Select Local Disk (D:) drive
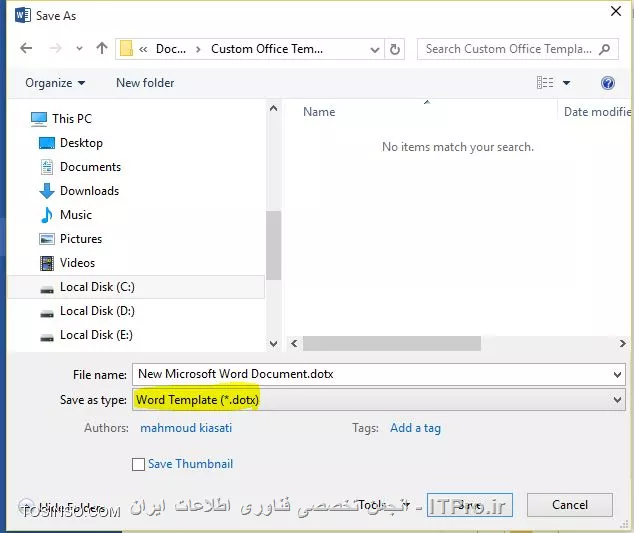Viewport: 634px width, 533px height. tap(87, 311)
